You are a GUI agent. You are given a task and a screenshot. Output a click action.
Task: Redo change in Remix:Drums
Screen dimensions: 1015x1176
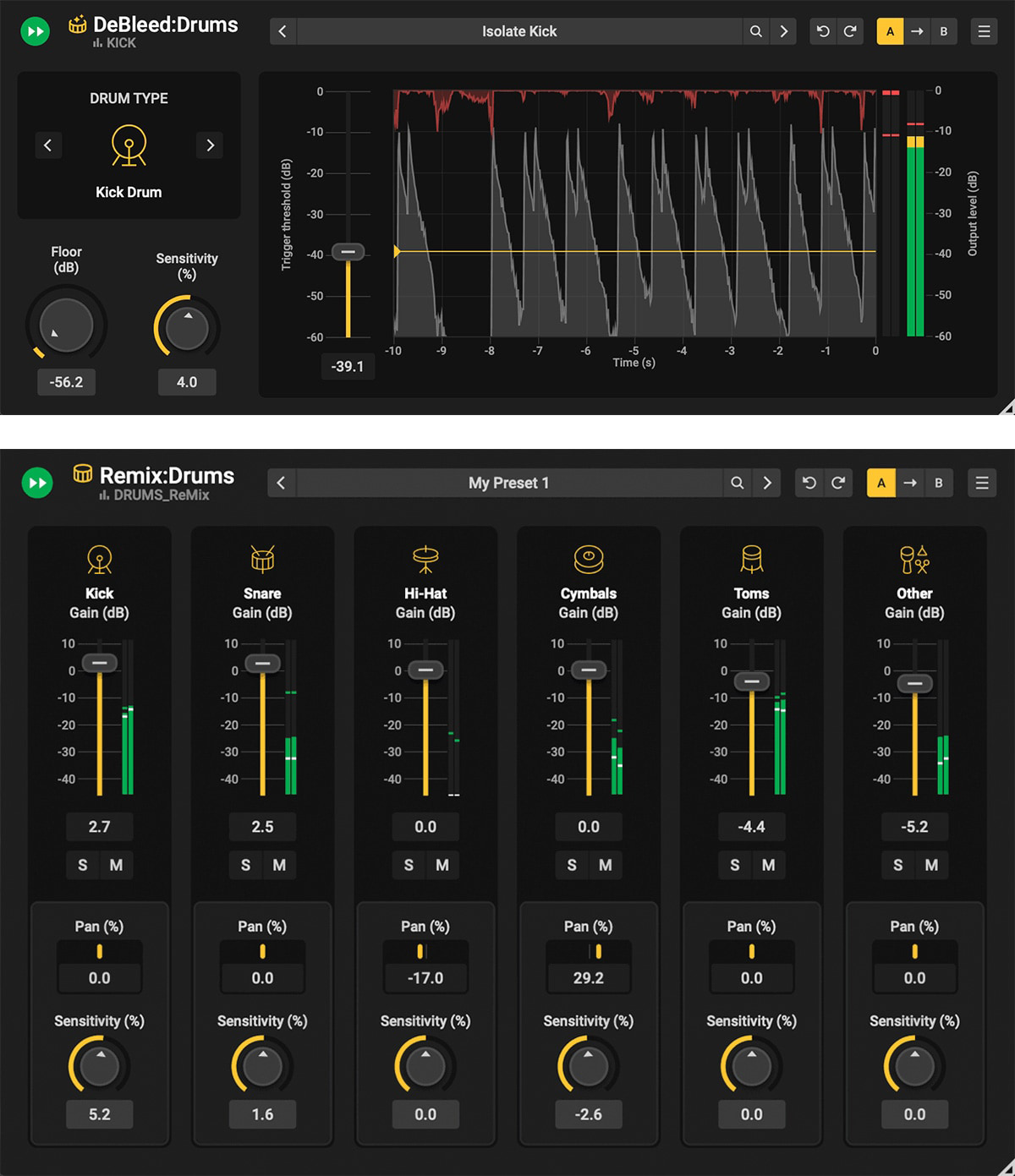point(838,483)
